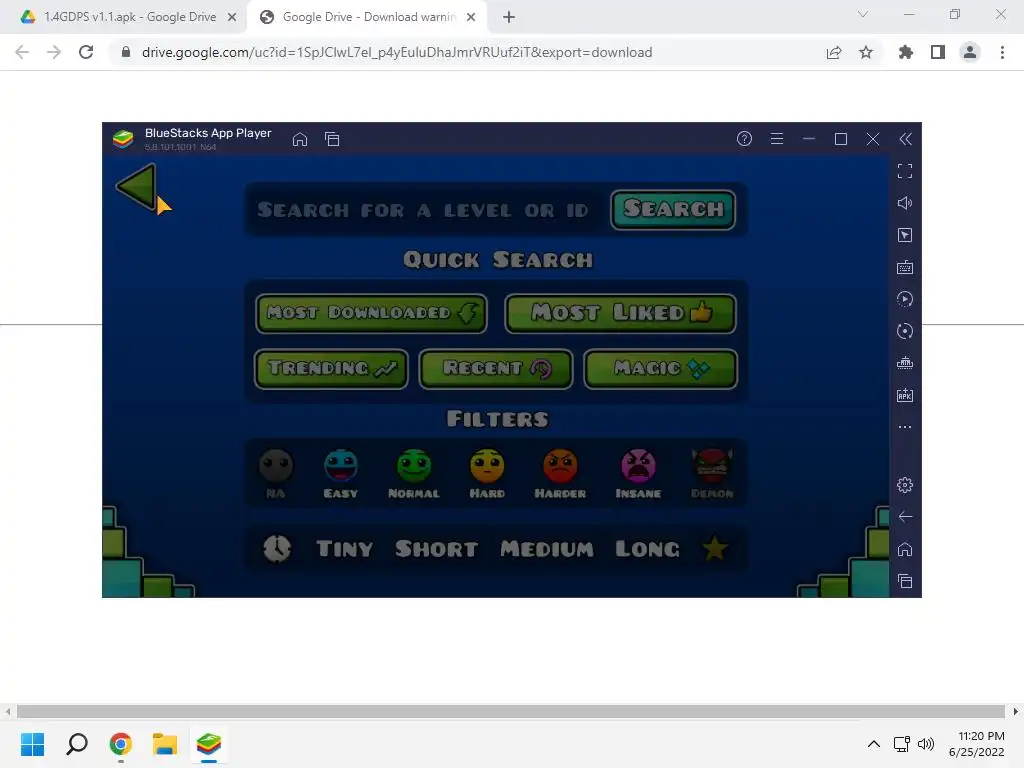The width and height of the screenshot is (1024, 768).
Task: Click BlueStacks rotate sync icon
Action: pyautogui.click(x=905, y=331)
